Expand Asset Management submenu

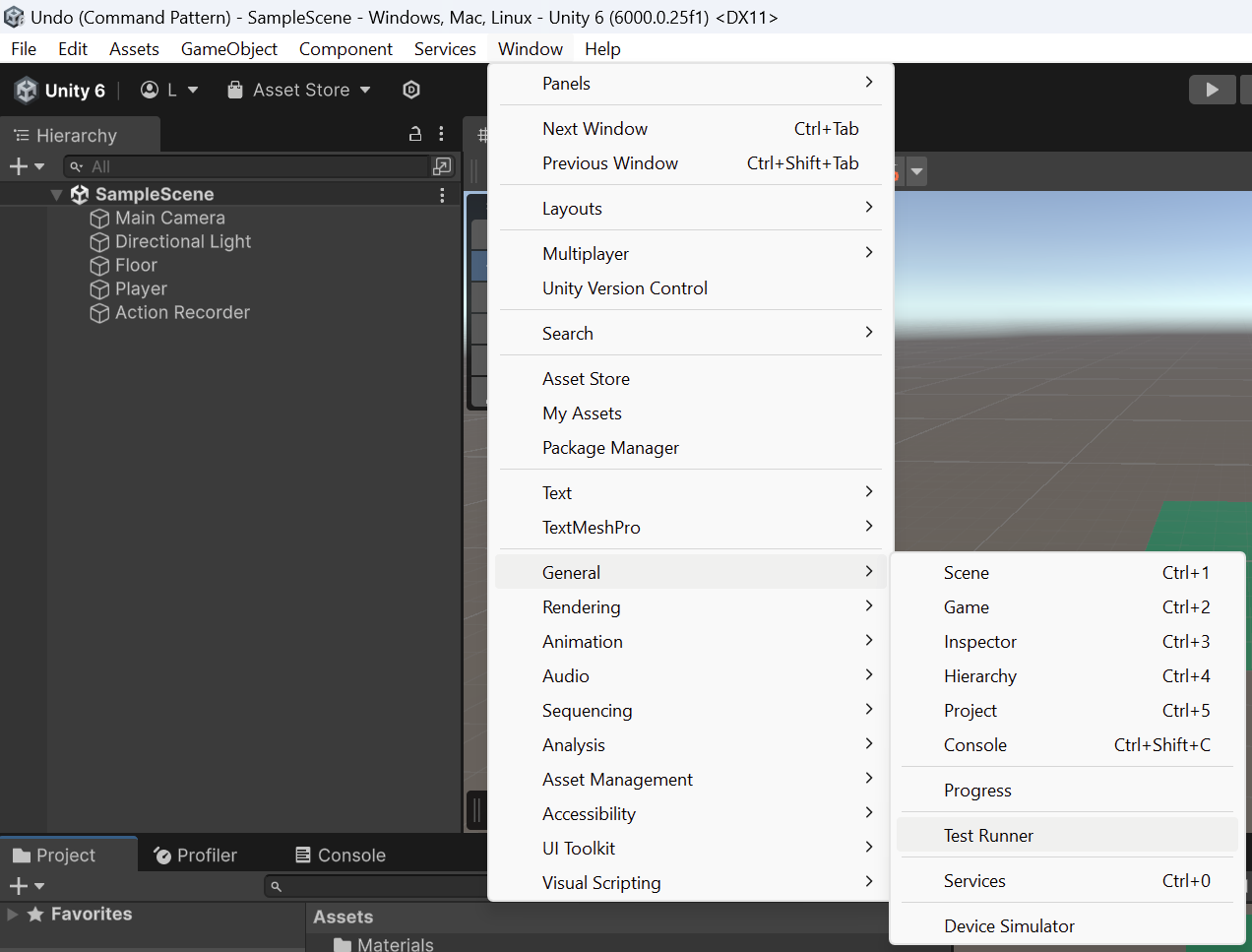tap(691, 780)
